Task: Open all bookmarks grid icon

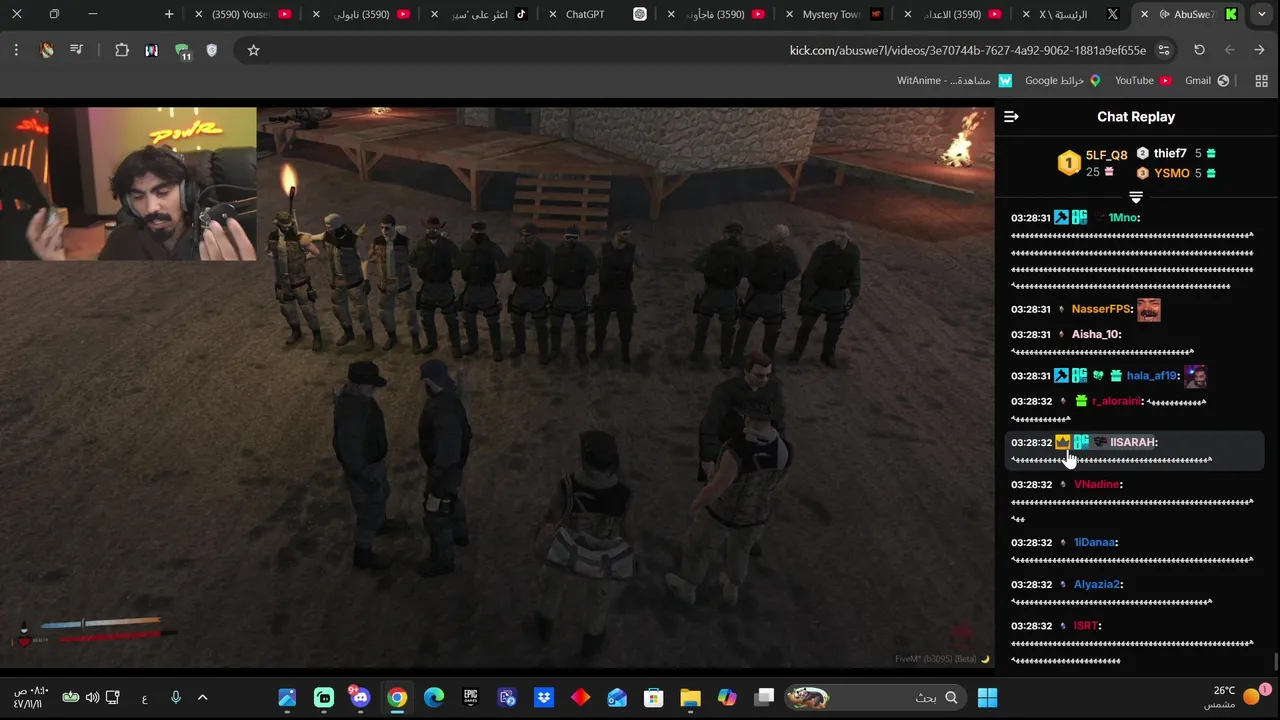Action: (1261, 81)
